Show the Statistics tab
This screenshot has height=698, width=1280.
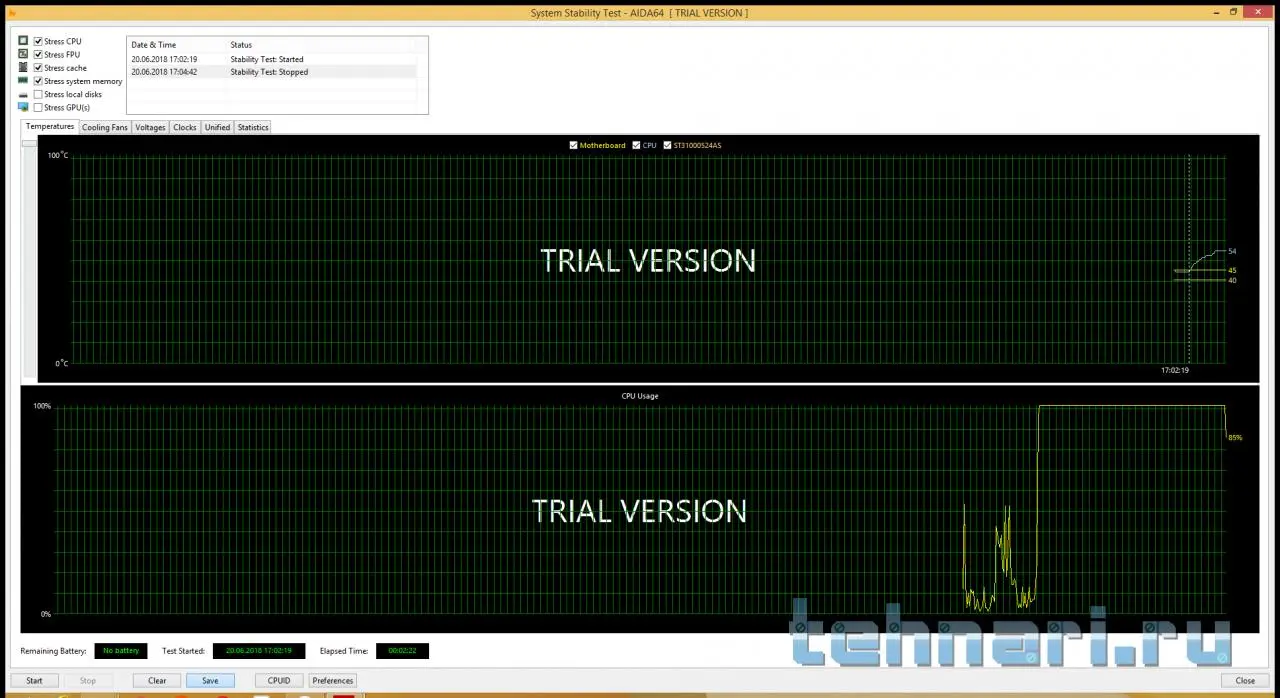pos(253,127)
